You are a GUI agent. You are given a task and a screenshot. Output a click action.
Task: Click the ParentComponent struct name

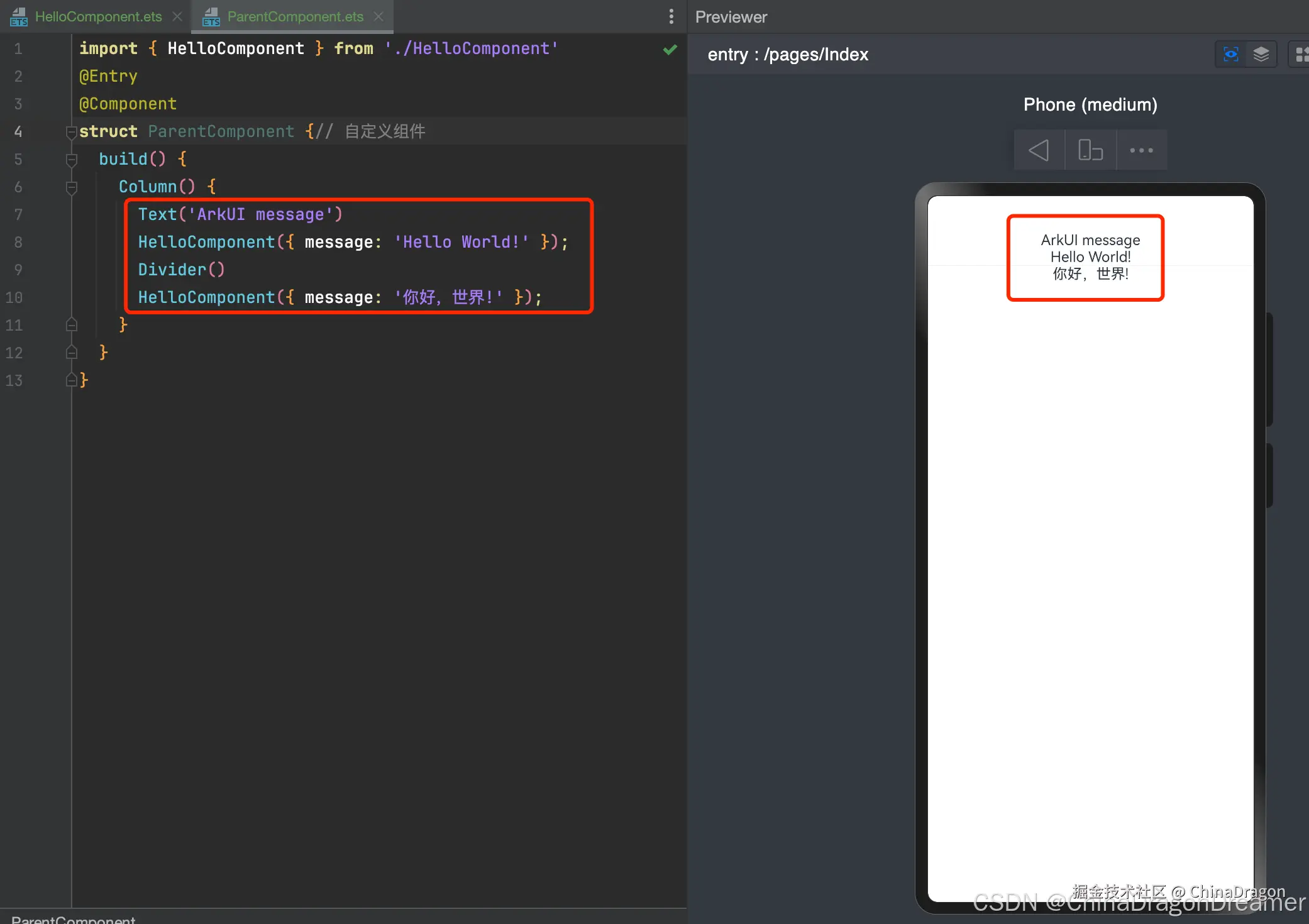[x=221, y=131]
